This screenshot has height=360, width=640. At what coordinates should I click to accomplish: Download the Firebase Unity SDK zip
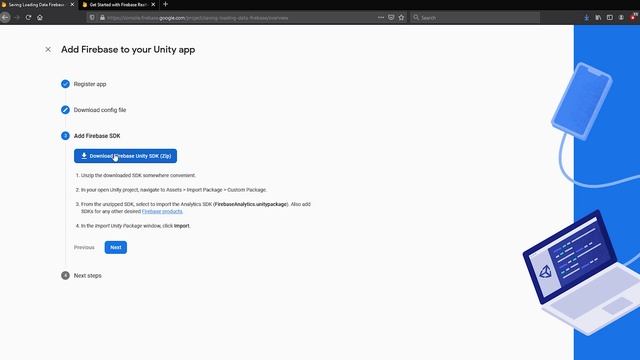125,156
